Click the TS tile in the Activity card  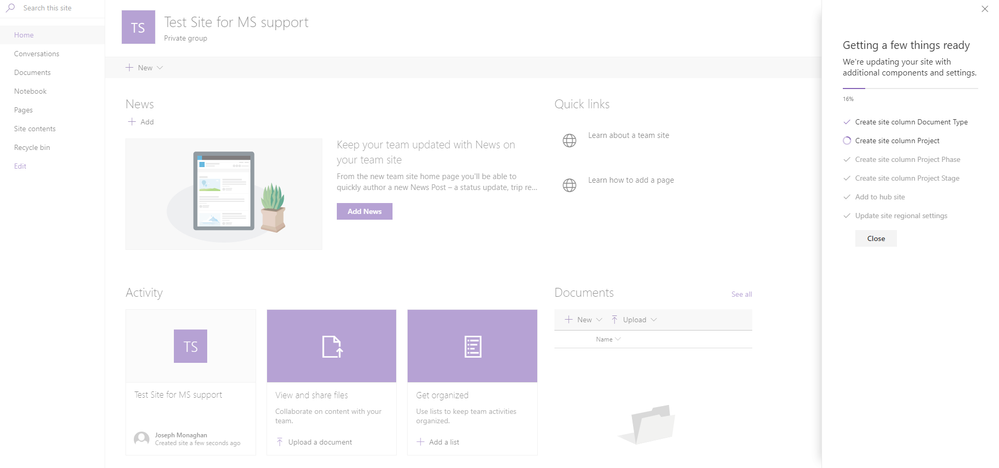pos(190,346)
